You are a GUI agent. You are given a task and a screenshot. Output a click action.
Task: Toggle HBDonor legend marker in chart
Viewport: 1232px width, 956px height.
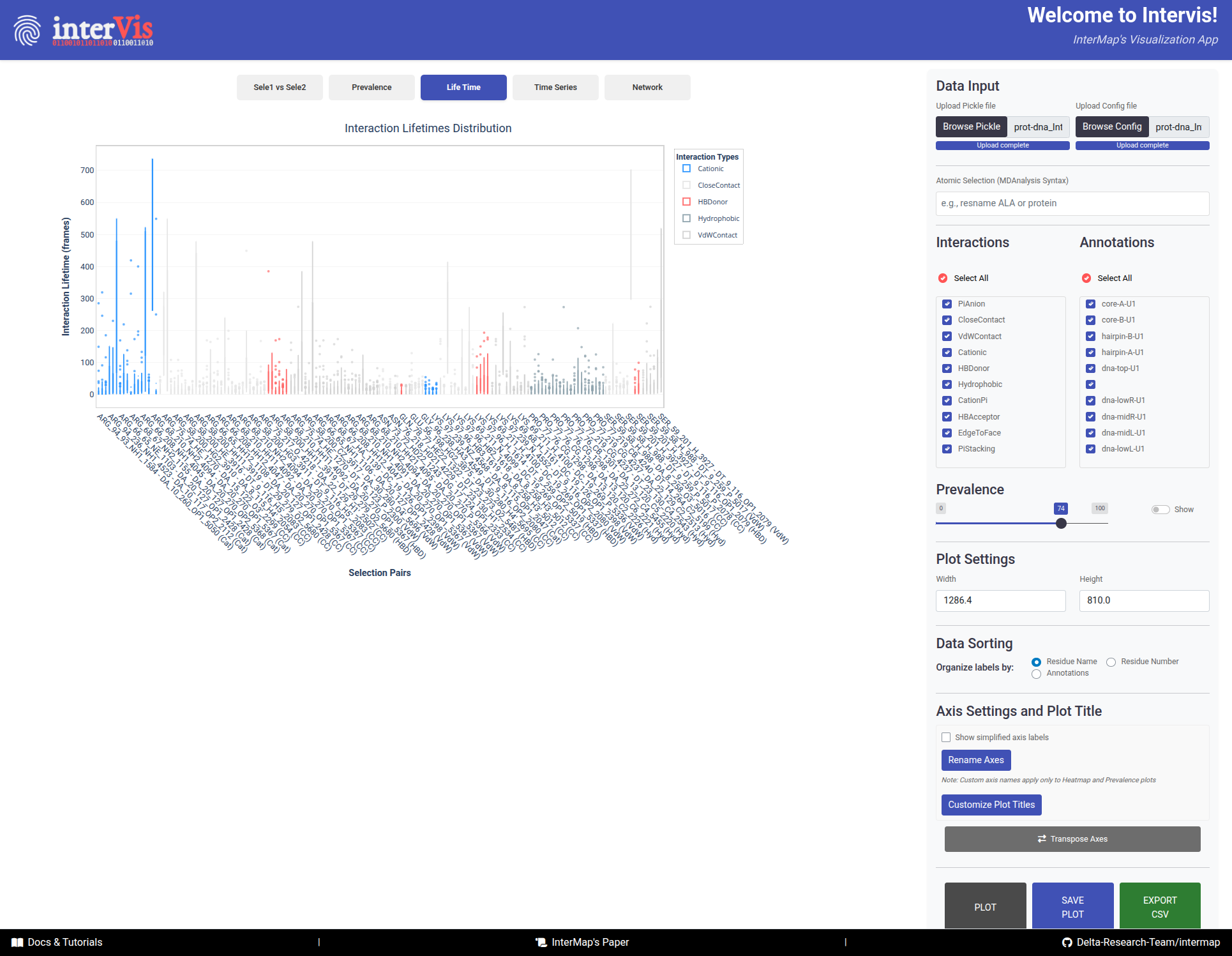687,202
